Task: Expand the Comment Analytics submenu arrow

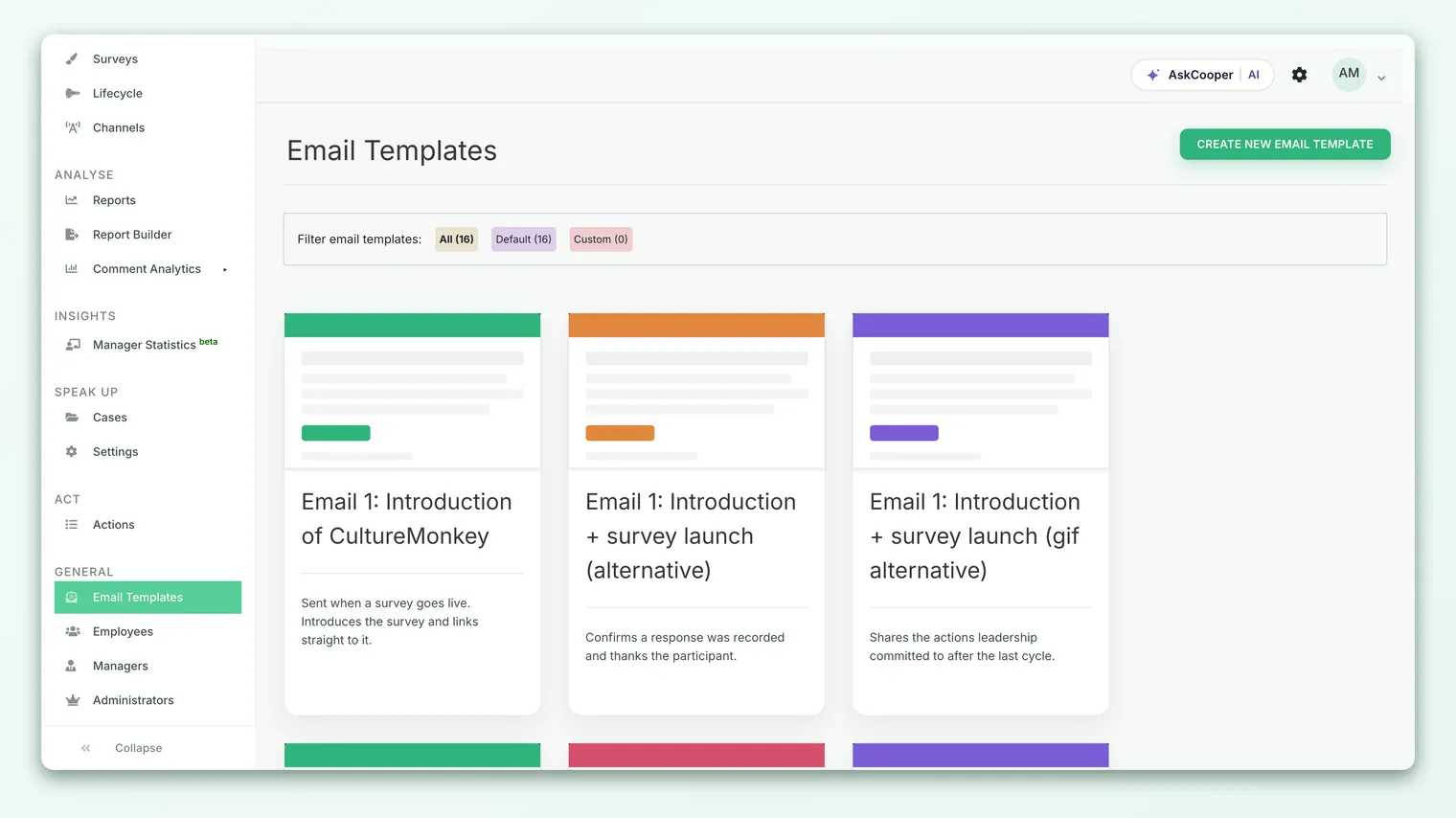Action: pyautogui.click(x=225, y=270)
